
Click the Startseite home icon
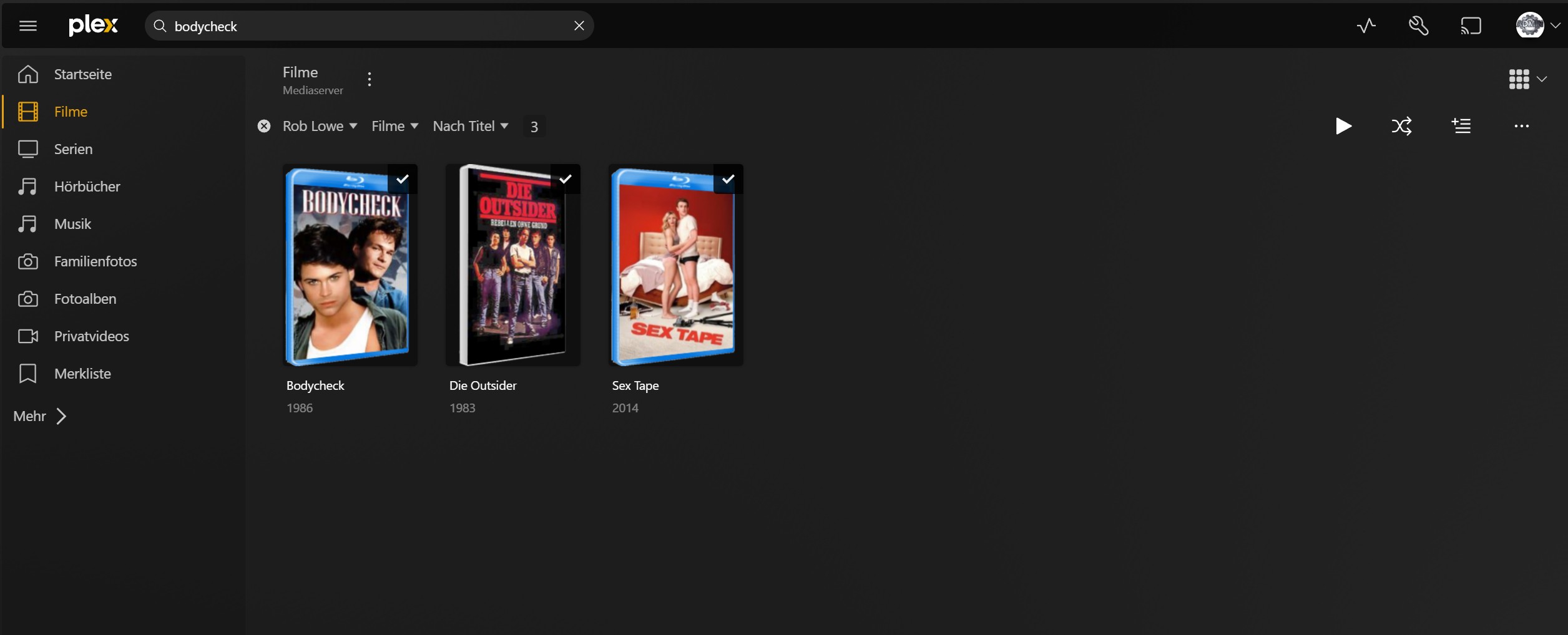28,74
